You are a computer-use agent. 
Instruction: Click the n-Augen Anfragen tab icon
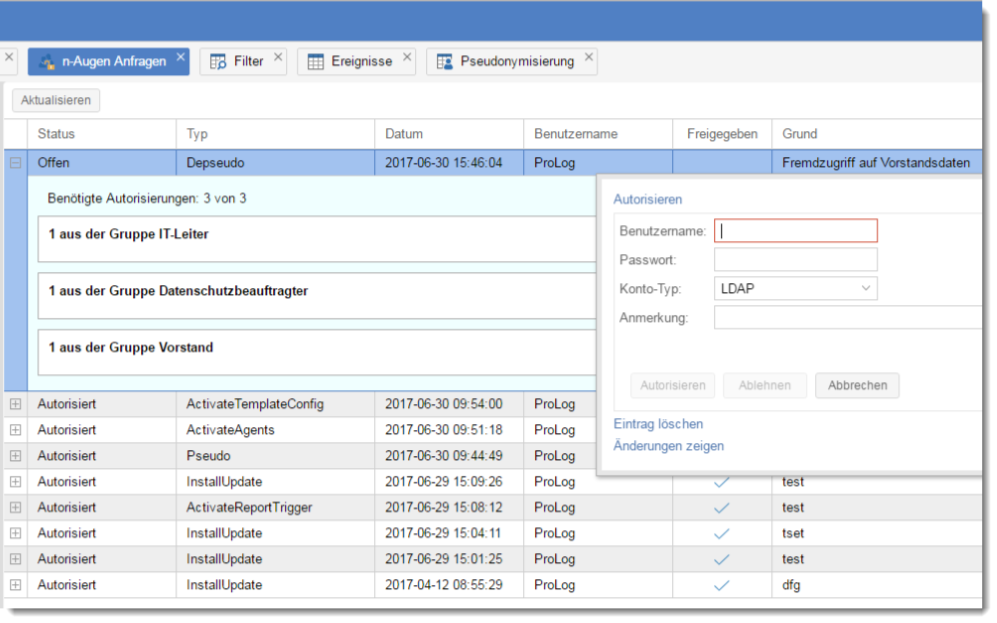coord(46,62)
